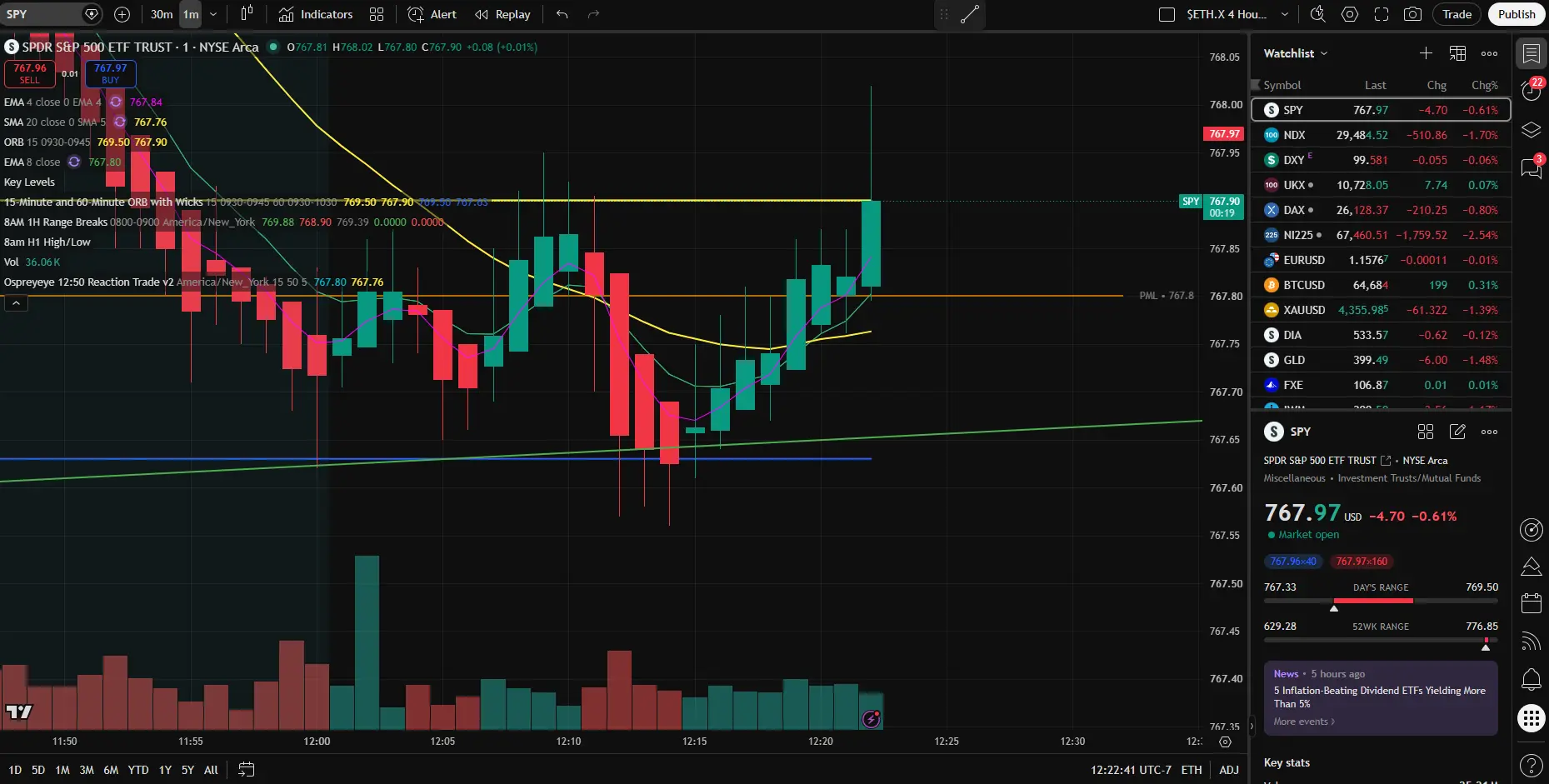1549x784 pixels.
Task: Select the 30m timeframe
Action: pyautogui.click(x=162, y=14)
